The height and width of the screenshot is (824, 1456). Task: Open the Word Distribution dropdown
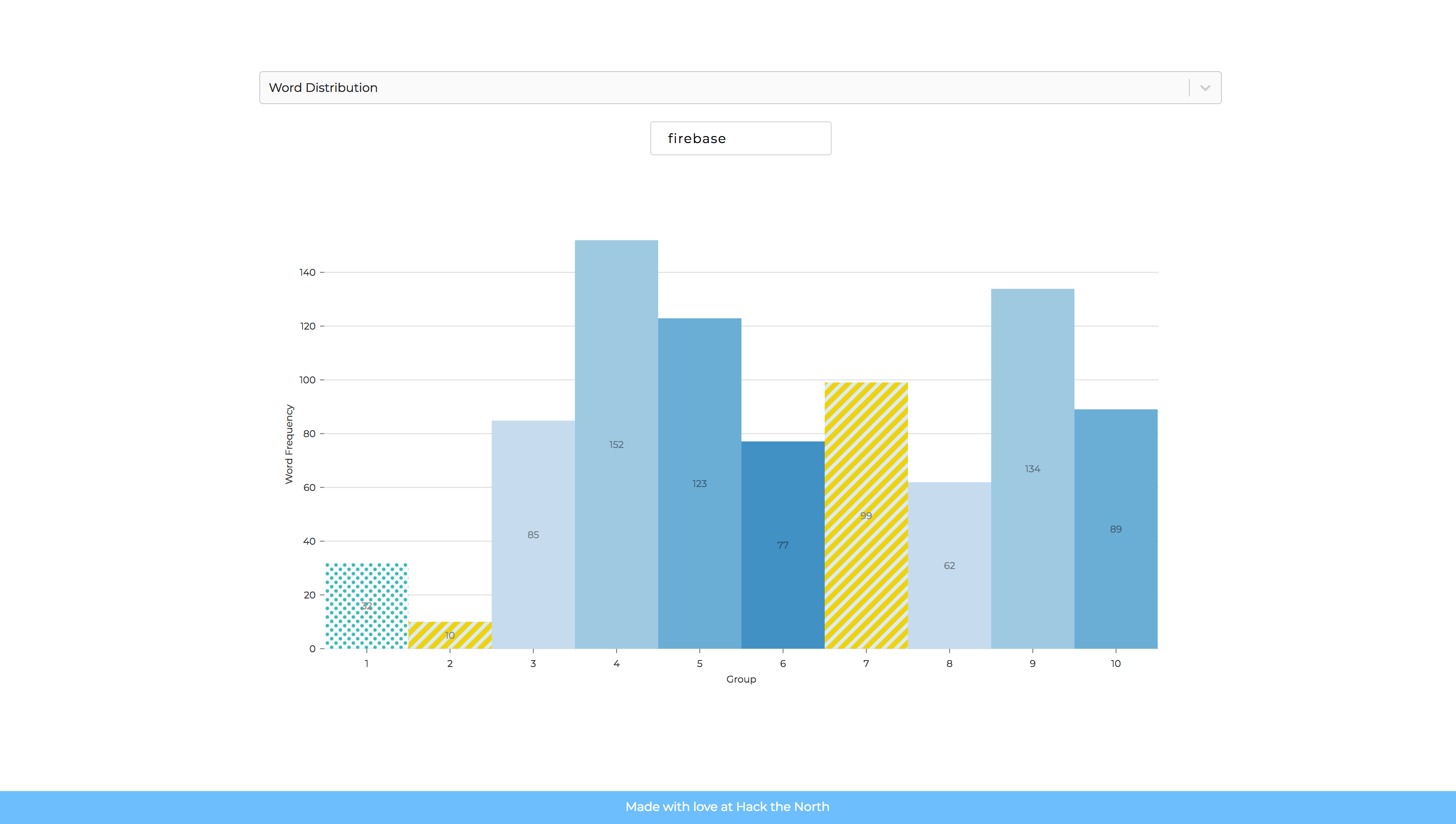click(724, 88)
